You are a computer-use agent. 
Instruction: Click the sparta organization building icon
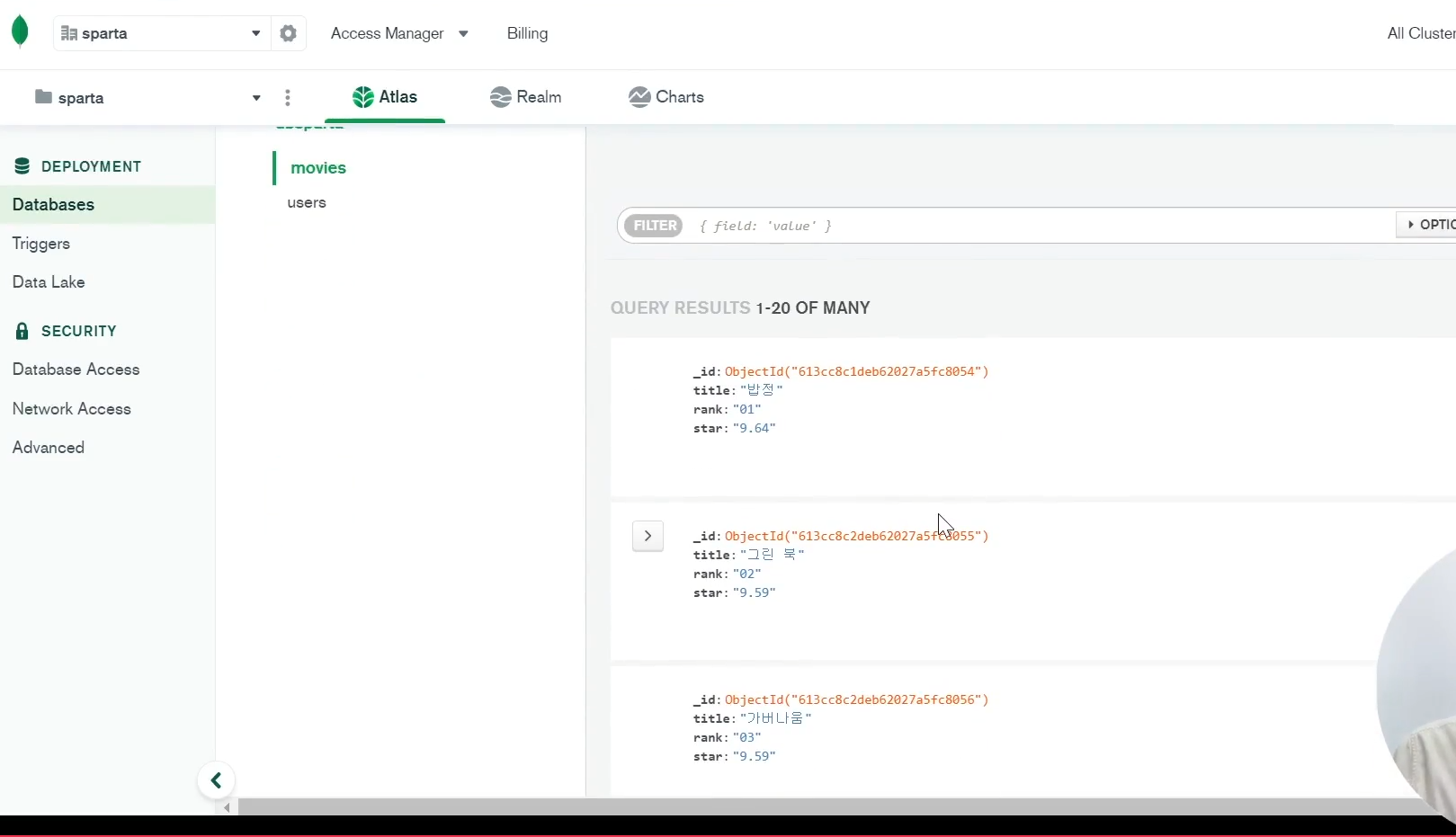[x=68, y=33]
